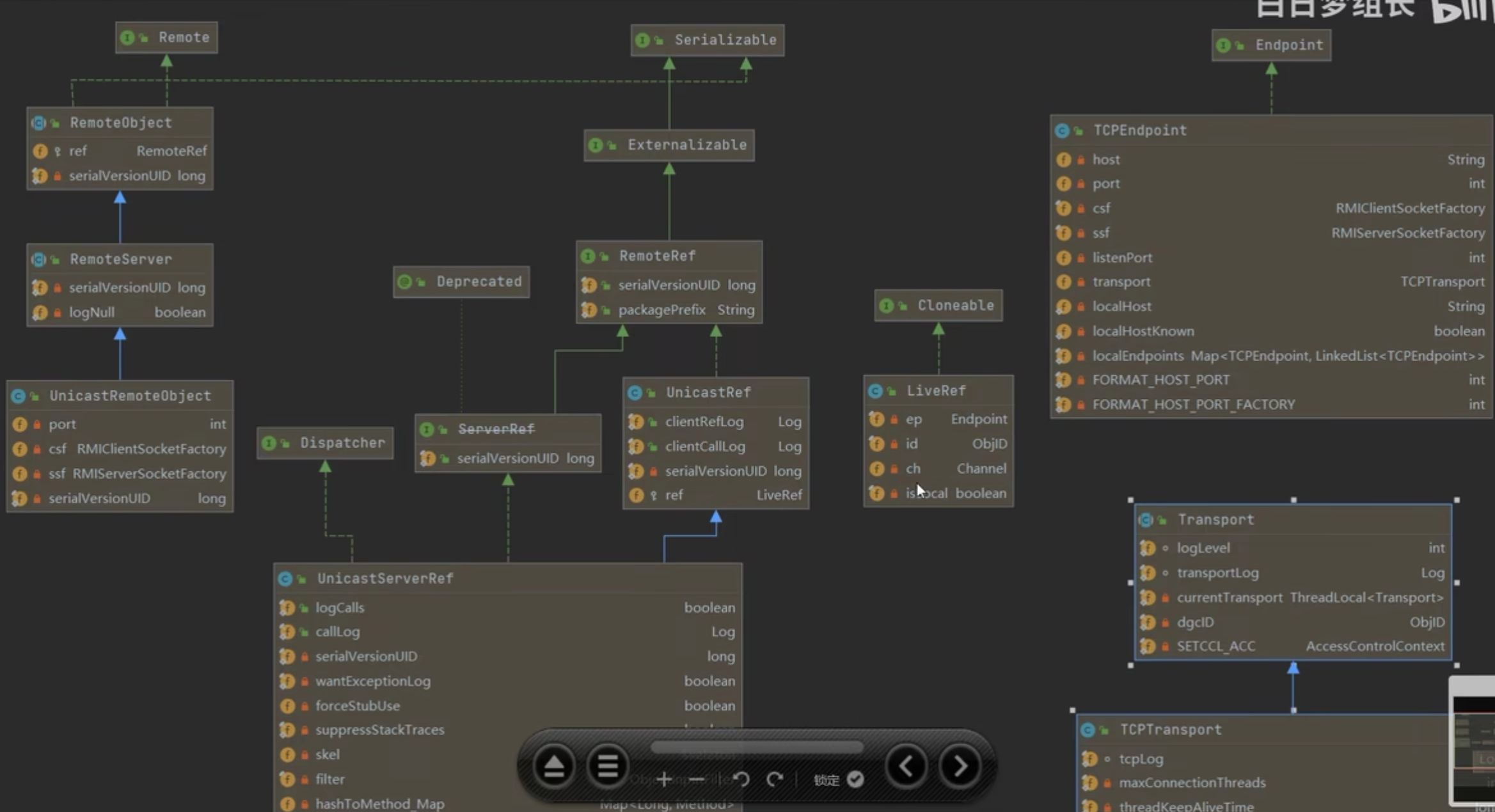1495x812 pixels.
Task: Select the RemoteServer node title
Action: click(x=121, y=259)
